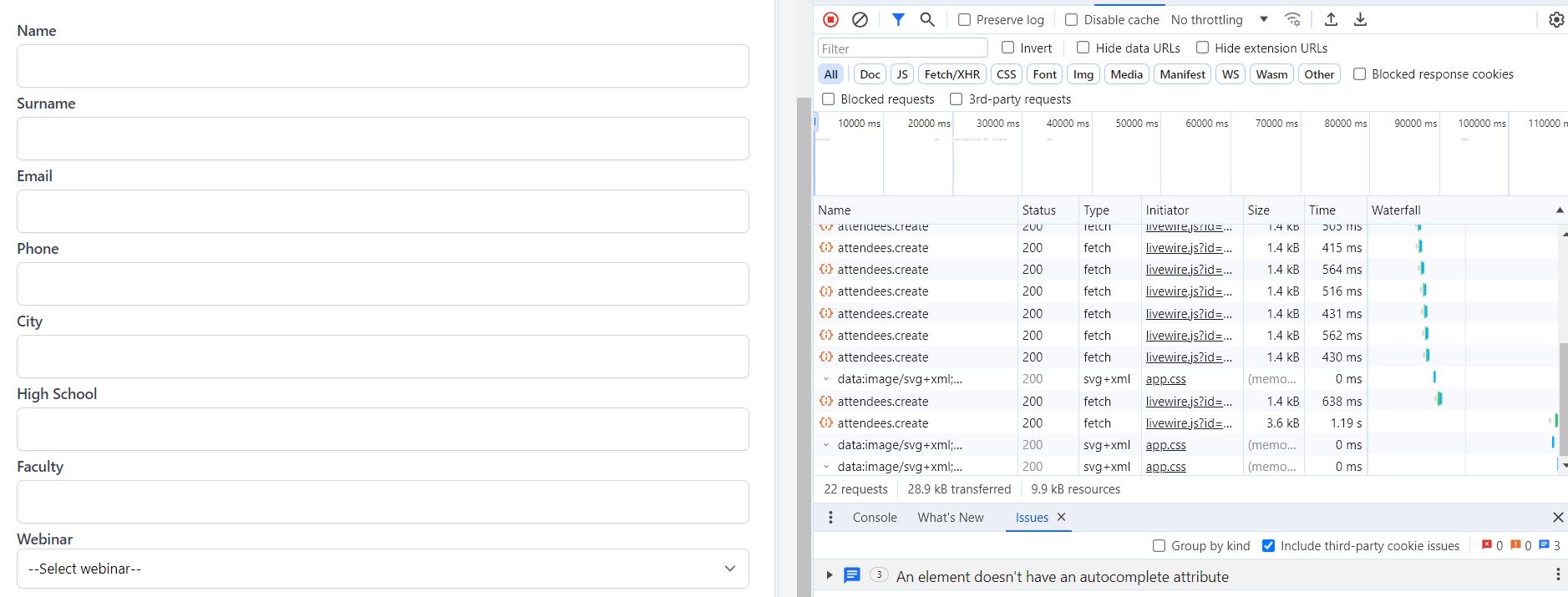This screenshot has height=597, width=1568.
Task: Clear the network log
Action: pyautogui.click(x=860, y=19)
